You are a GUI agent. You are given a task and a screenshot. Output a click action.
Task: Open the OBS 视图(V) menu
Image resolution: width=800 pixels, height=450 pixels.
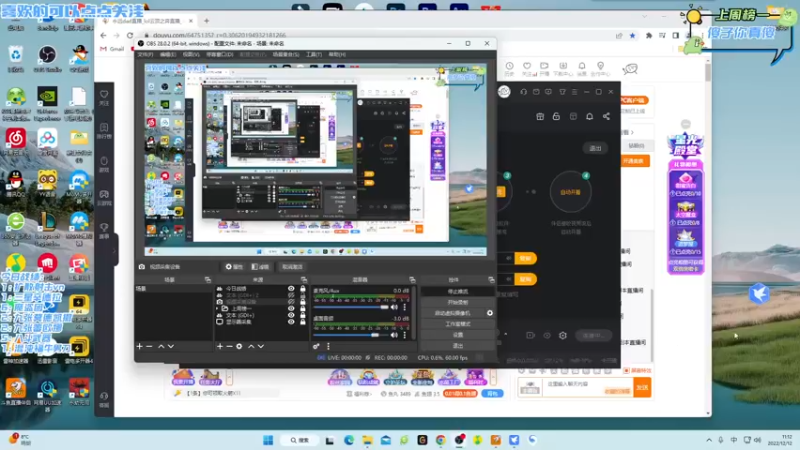[191, 54]
